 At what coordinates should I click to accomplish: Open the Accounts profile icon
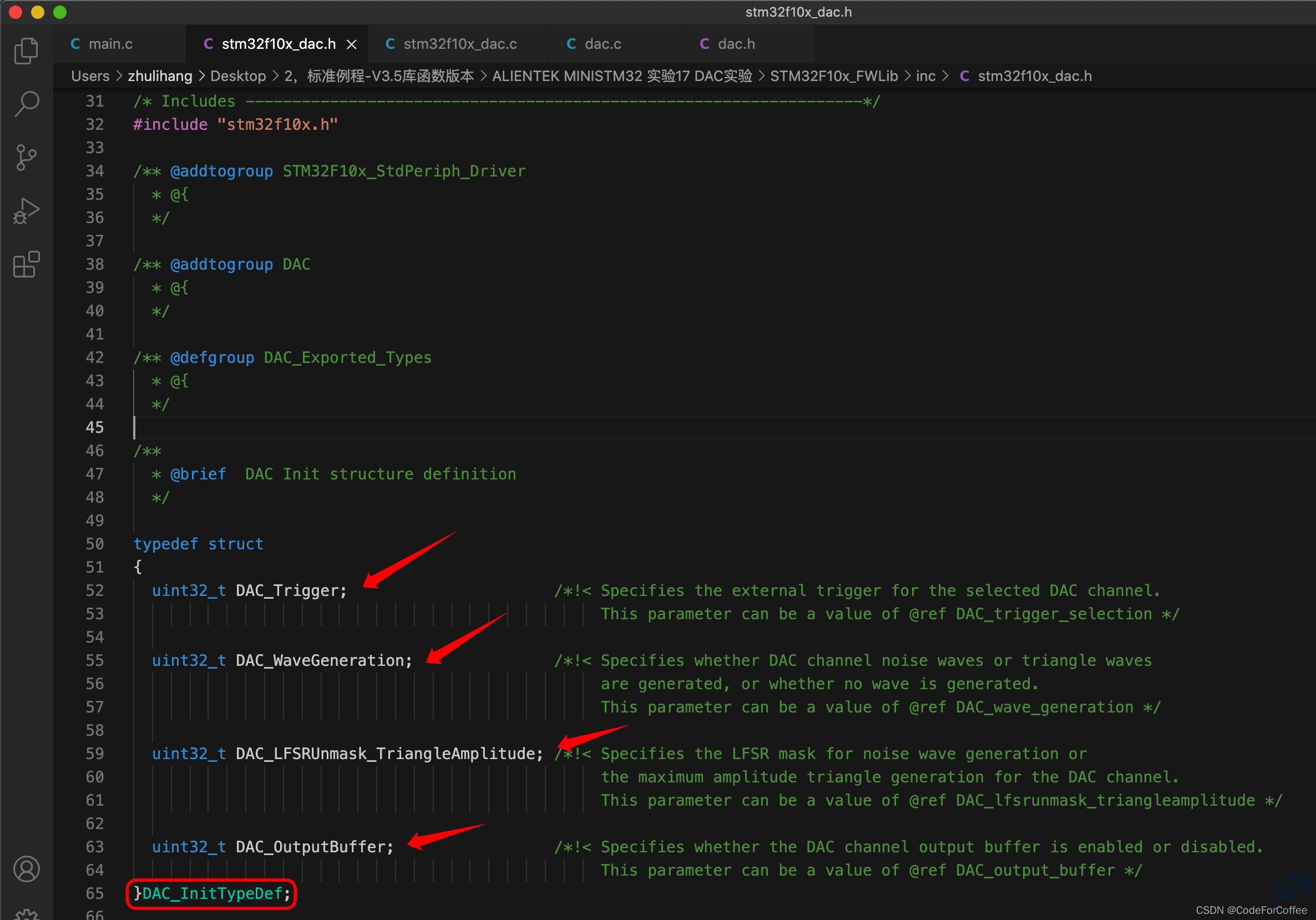click(x=27, y=869)
